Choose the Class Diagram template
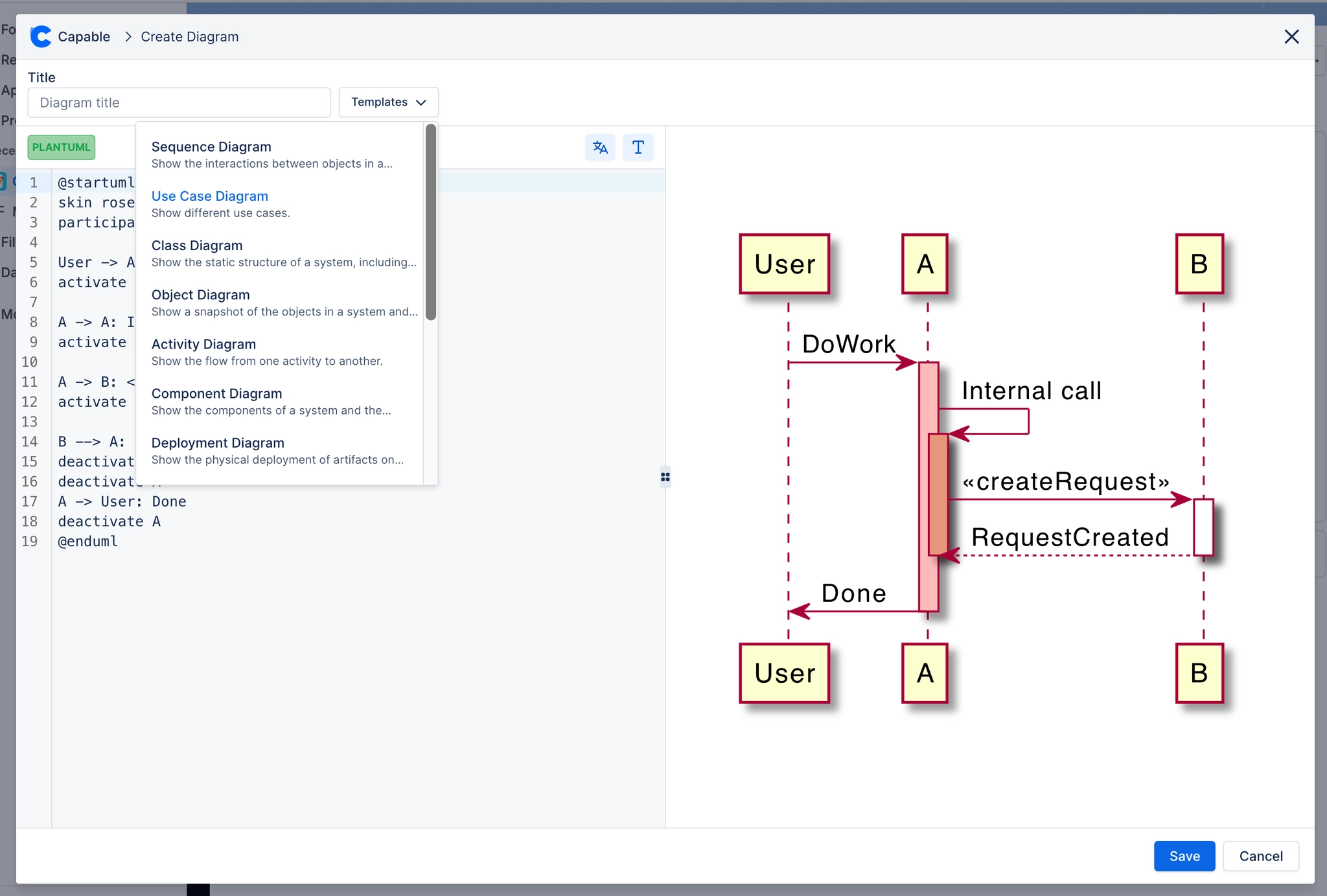This screenshot has height=896, width=1327. (281, 253)
